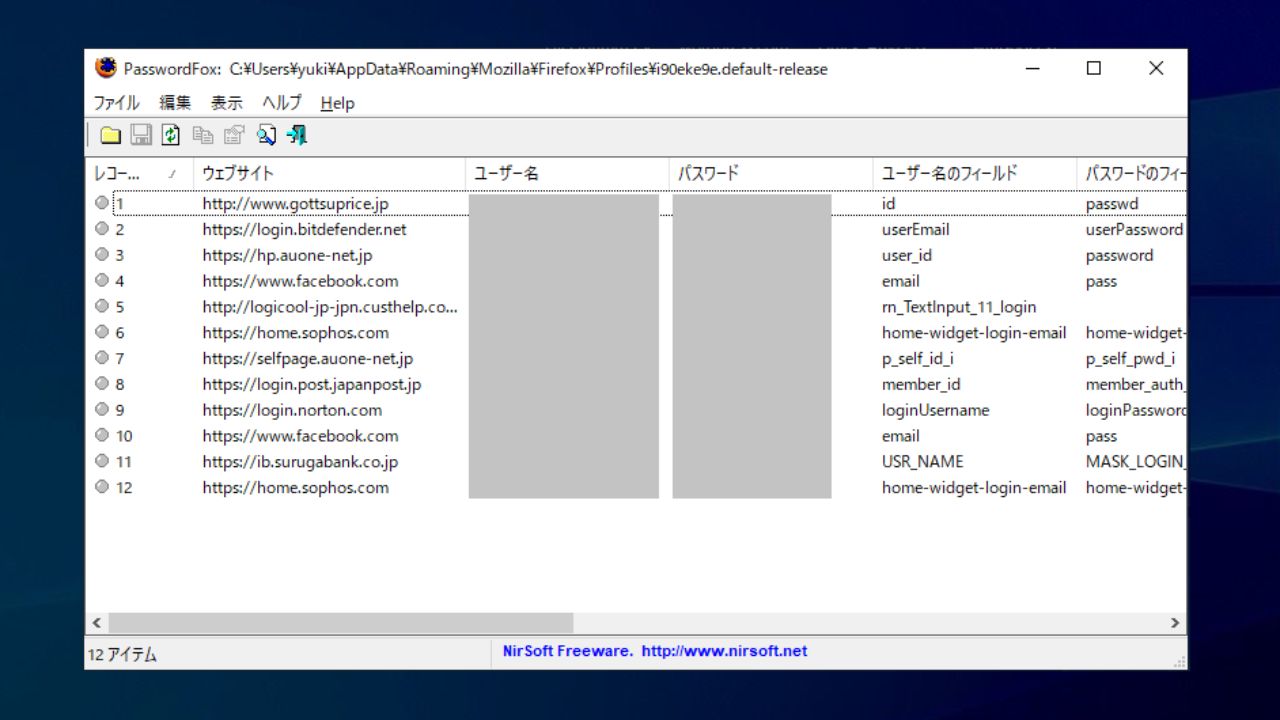Image resolution: width=1280 pixels, height=720 pixels.
Task: Click the p_self_id_i cell
Action: [917, 358]
